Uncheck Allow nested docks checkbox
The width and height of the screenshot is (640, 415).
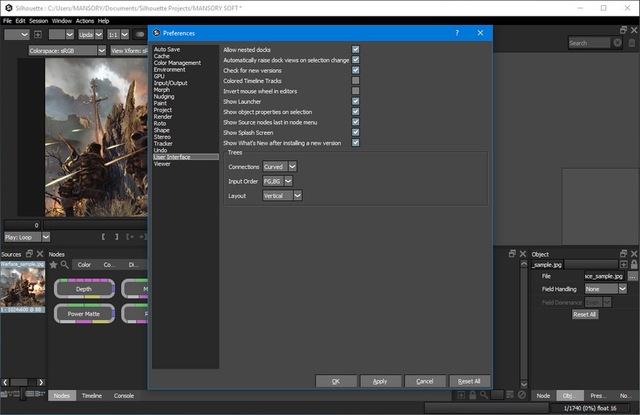(x=355, y=49)
